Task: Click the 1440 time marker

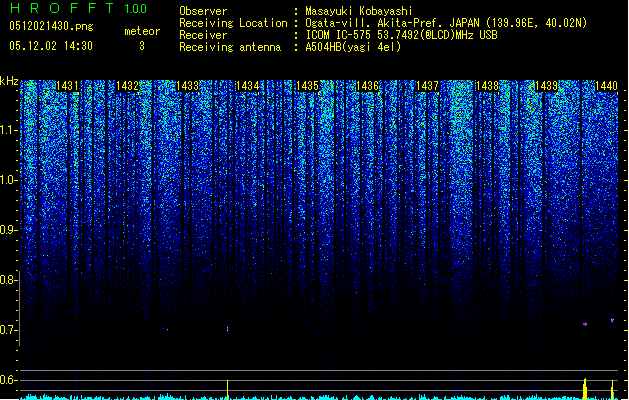Action: click(x=607, y=86)
